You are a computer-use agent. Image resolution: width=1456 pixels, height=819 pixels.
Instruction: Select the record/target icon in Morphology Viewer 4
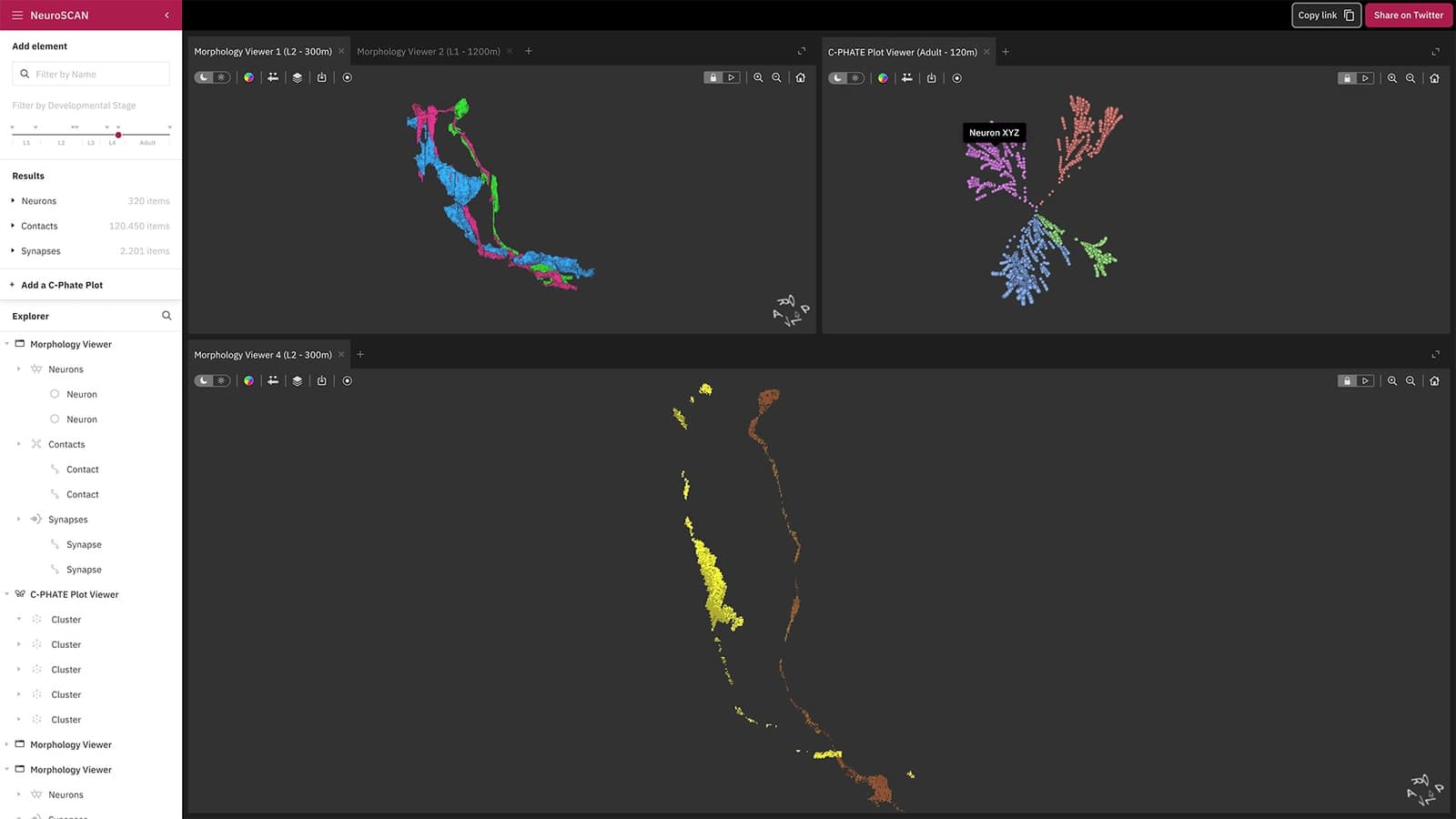pyautogui.click(x=347, y=380)
